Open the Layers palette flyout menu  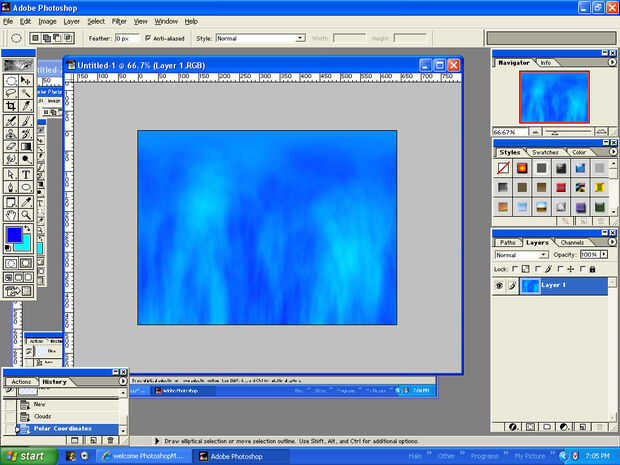coord(612,242)
